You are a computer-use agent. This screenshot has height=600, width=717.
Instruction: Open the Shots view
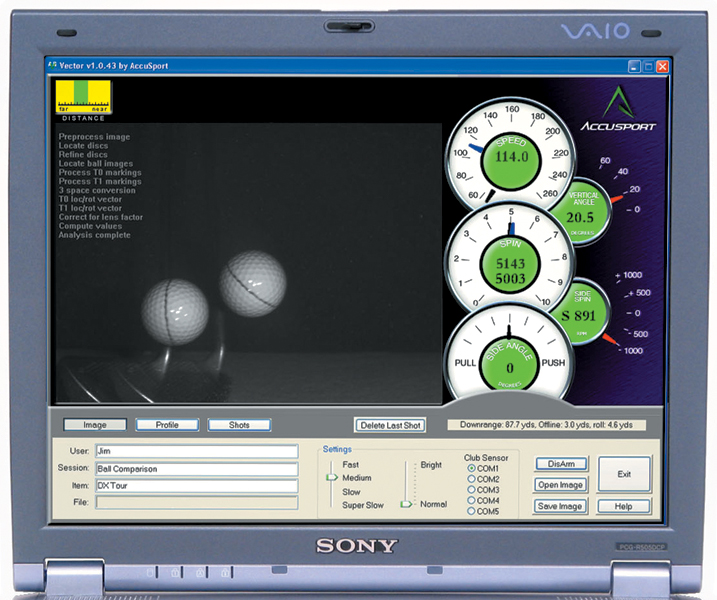[239, 425]
